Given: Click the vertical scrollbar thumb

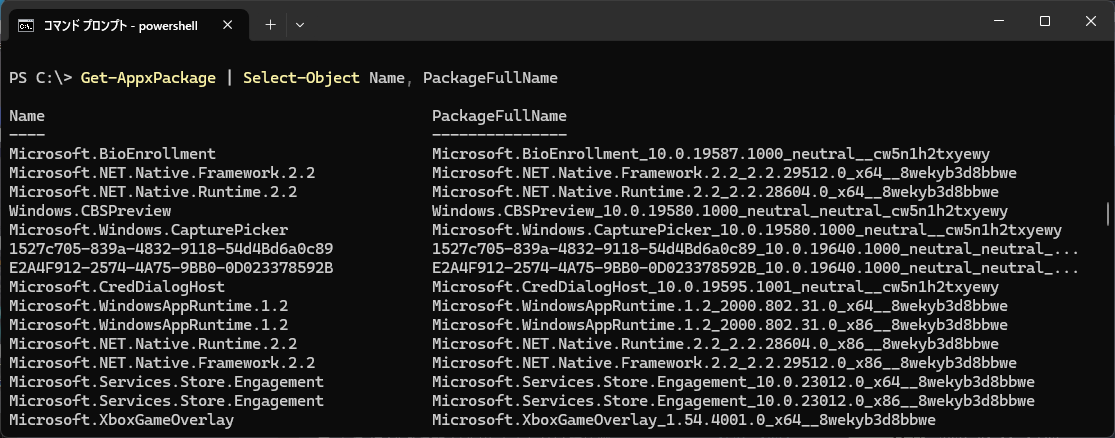Looking at the screenshot, I should point(1107,214).
